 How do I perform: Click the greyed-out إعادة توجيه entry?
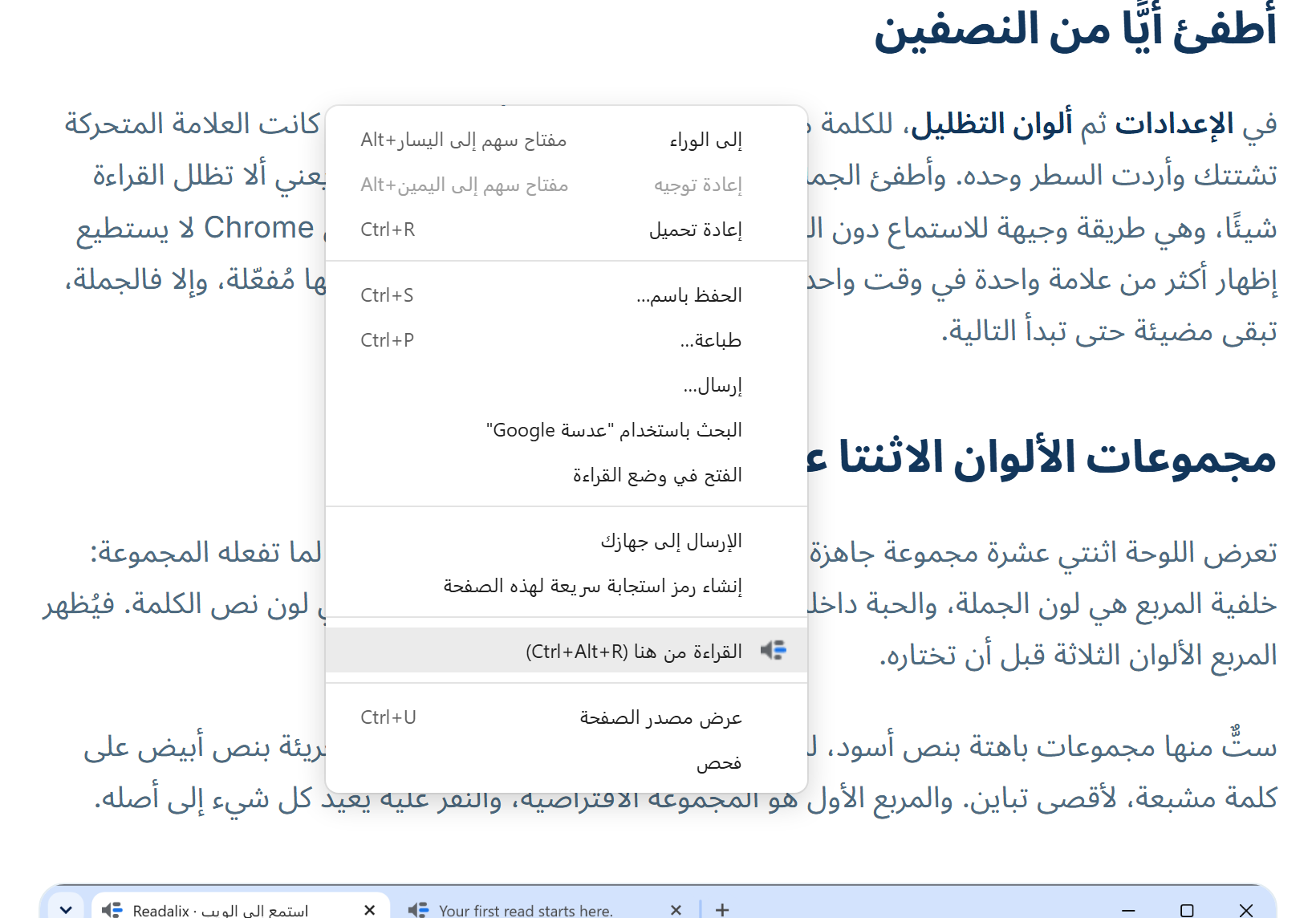[x=566, y=185]
